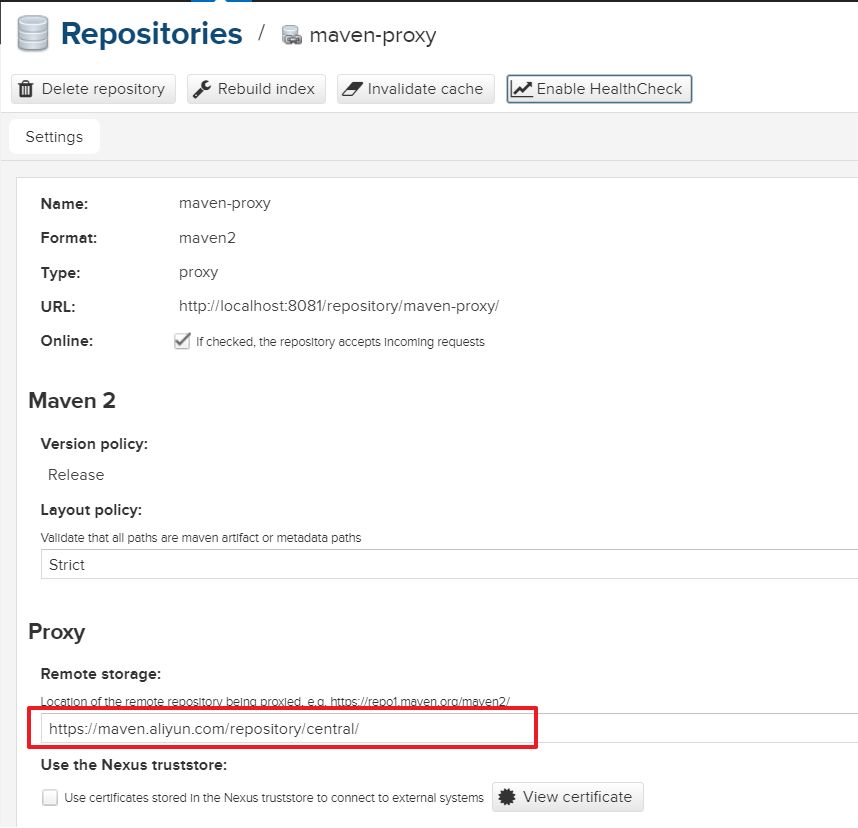Click the Type field label
Viewport: 858px width, 828px height.
coord(61,273)
